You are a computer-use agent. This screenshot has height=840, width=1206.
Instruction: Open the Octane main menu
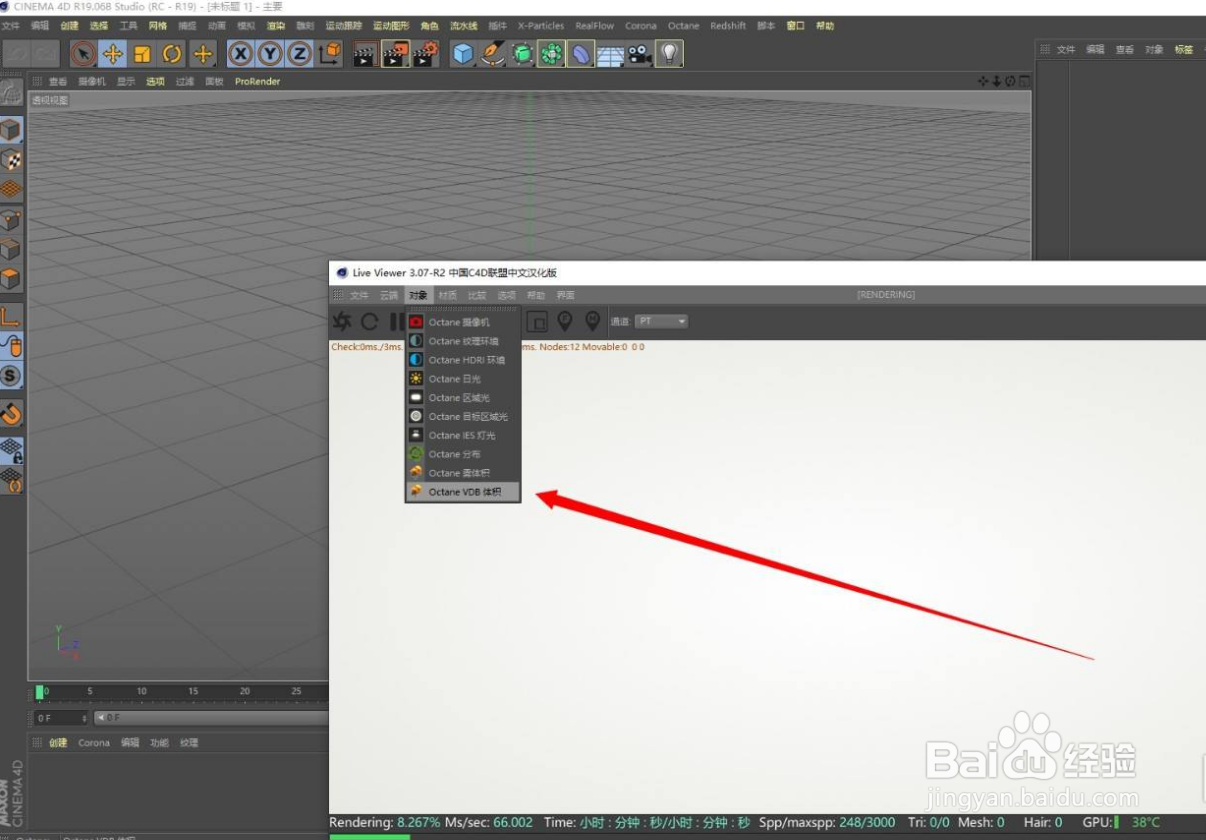click(684, 26)
